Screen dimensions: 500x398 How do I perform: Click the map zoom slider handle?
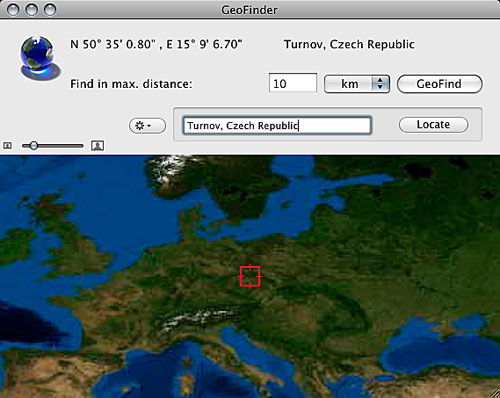pyautogui.click(x=34, y=145)
